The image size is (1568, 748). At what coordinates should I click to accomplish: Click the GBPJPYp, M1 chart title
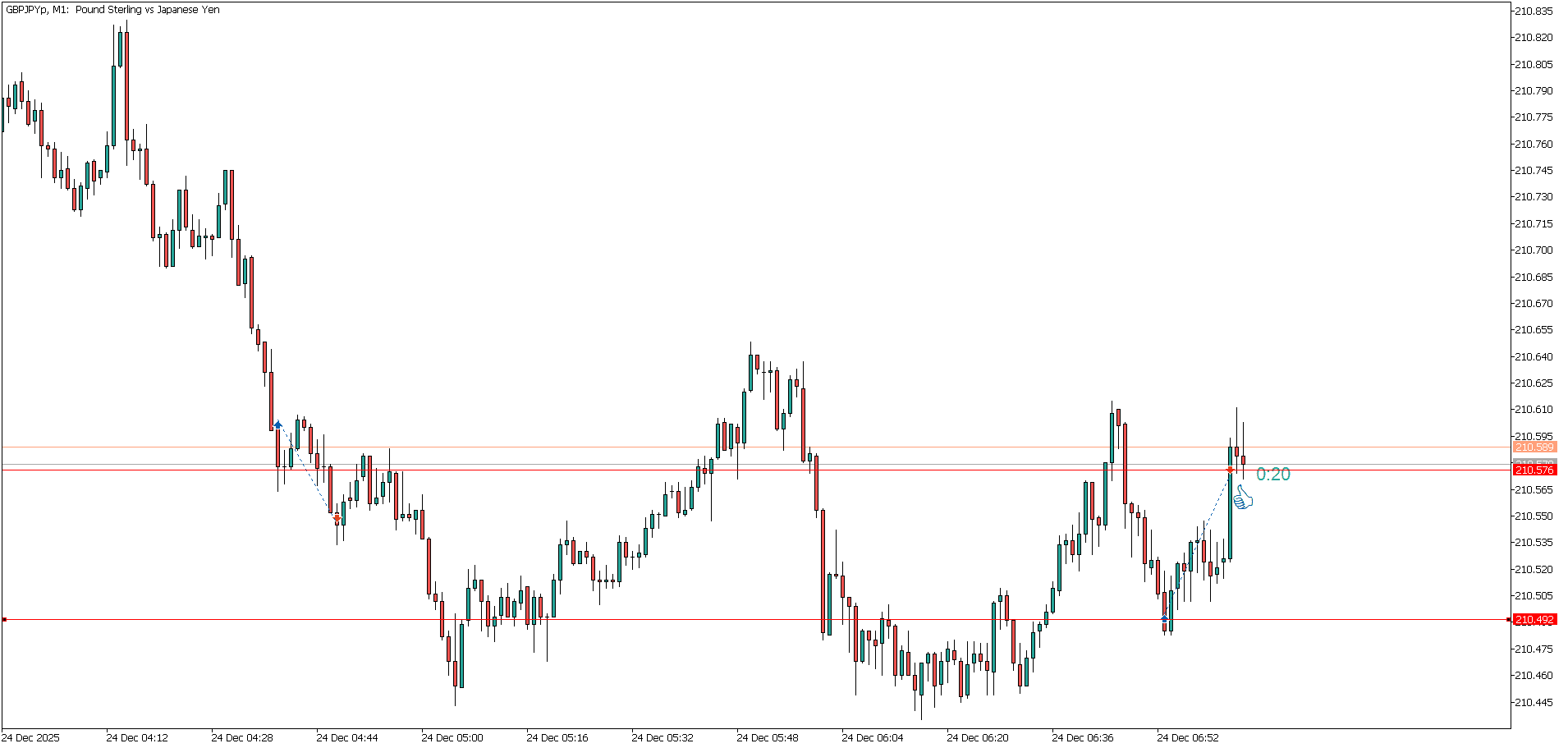point(112,10)
